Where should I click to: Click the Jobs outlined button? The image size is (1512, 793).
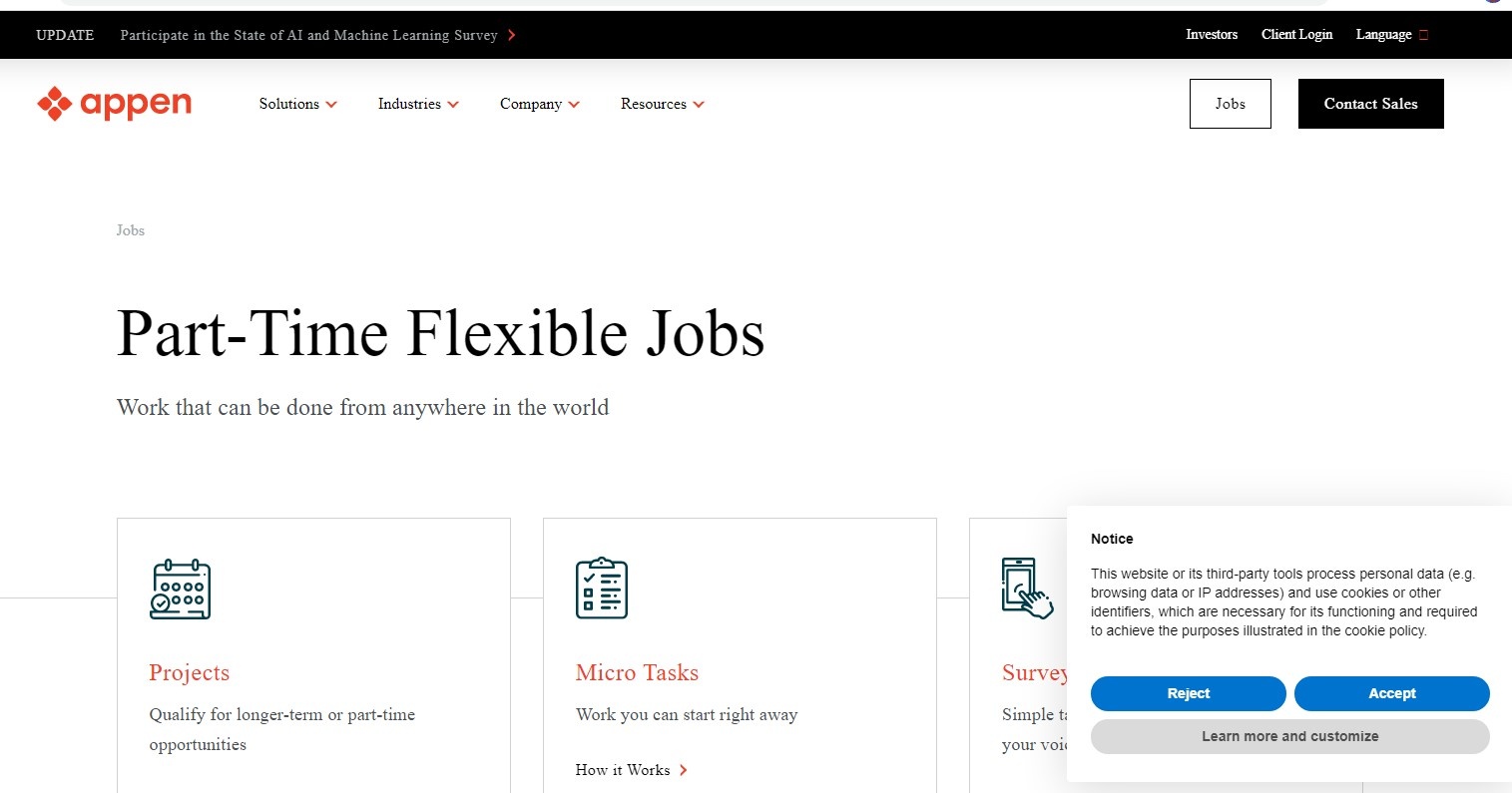1231,104
